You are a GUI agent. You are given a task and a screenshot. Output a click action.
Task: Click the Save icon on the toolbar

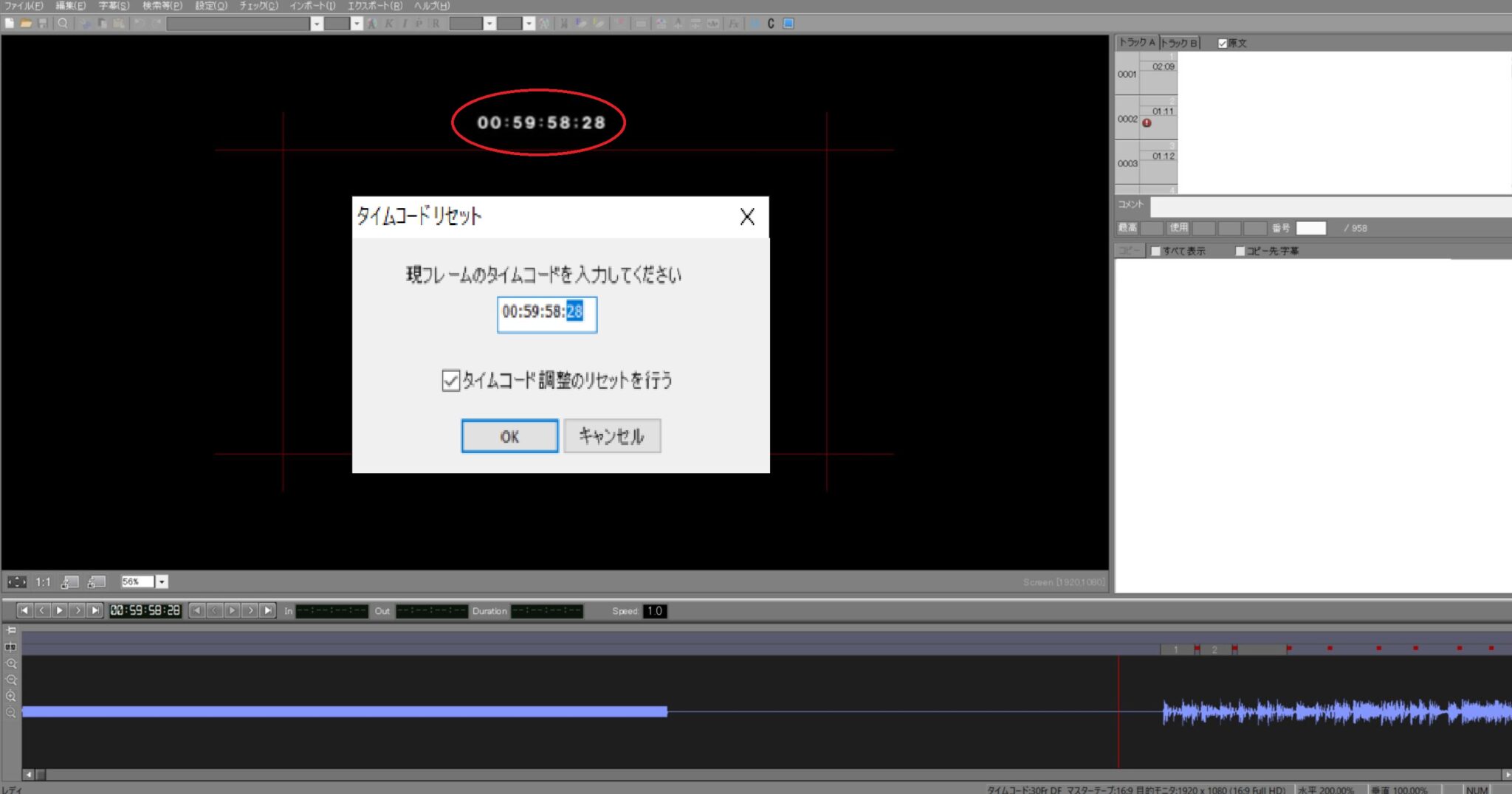[42, 23]
